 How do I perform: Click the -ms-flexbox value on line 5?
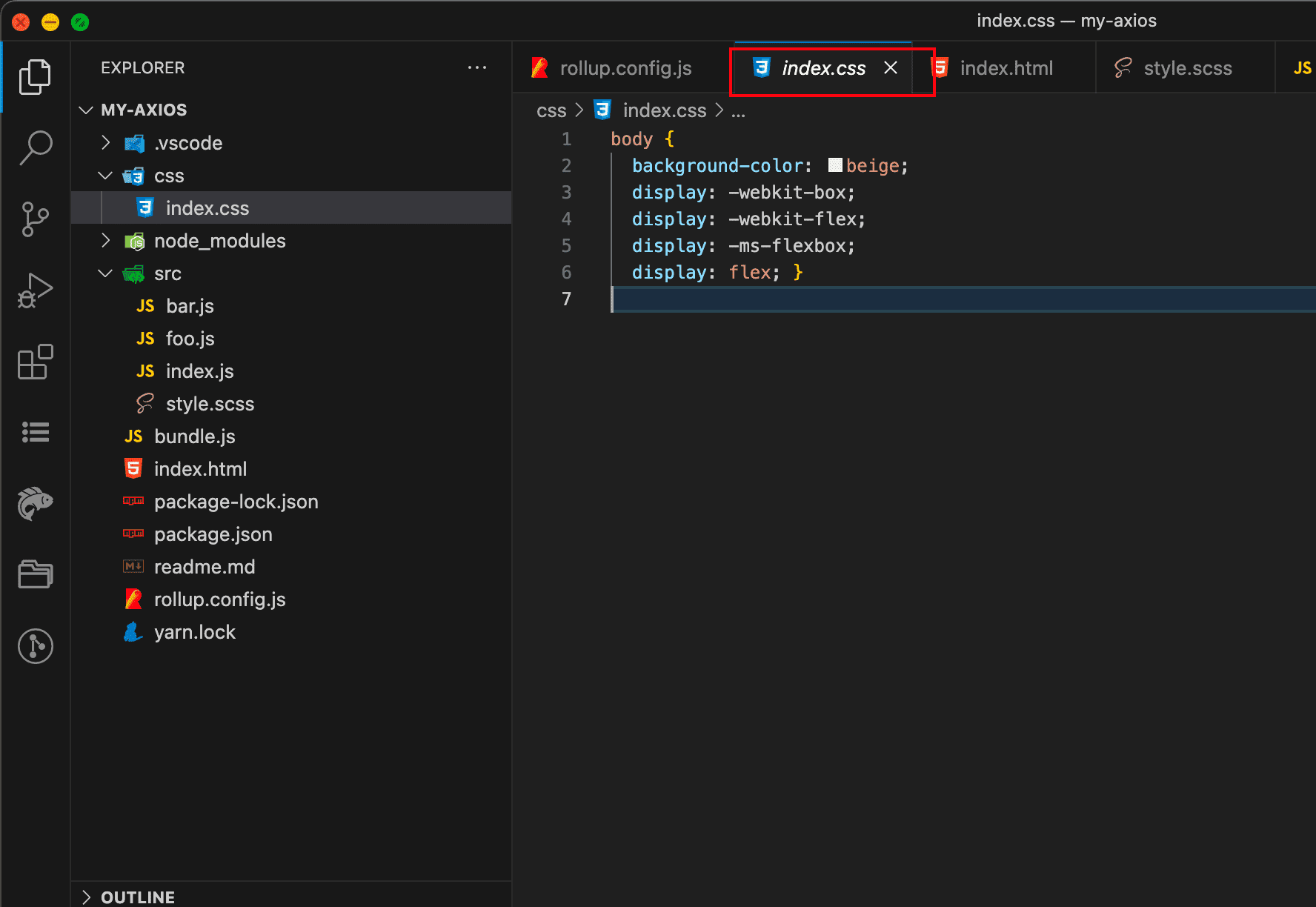tap(787, 246)
